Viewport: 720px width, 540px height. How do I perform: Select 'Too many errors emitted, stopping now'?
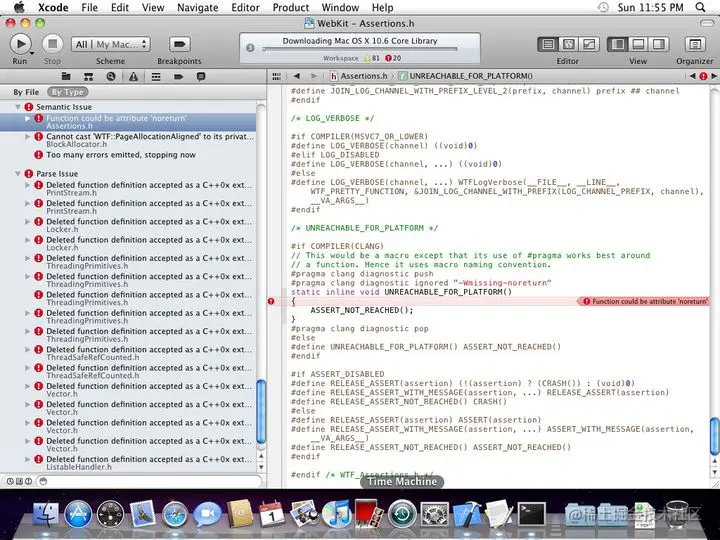coord(121,155)
